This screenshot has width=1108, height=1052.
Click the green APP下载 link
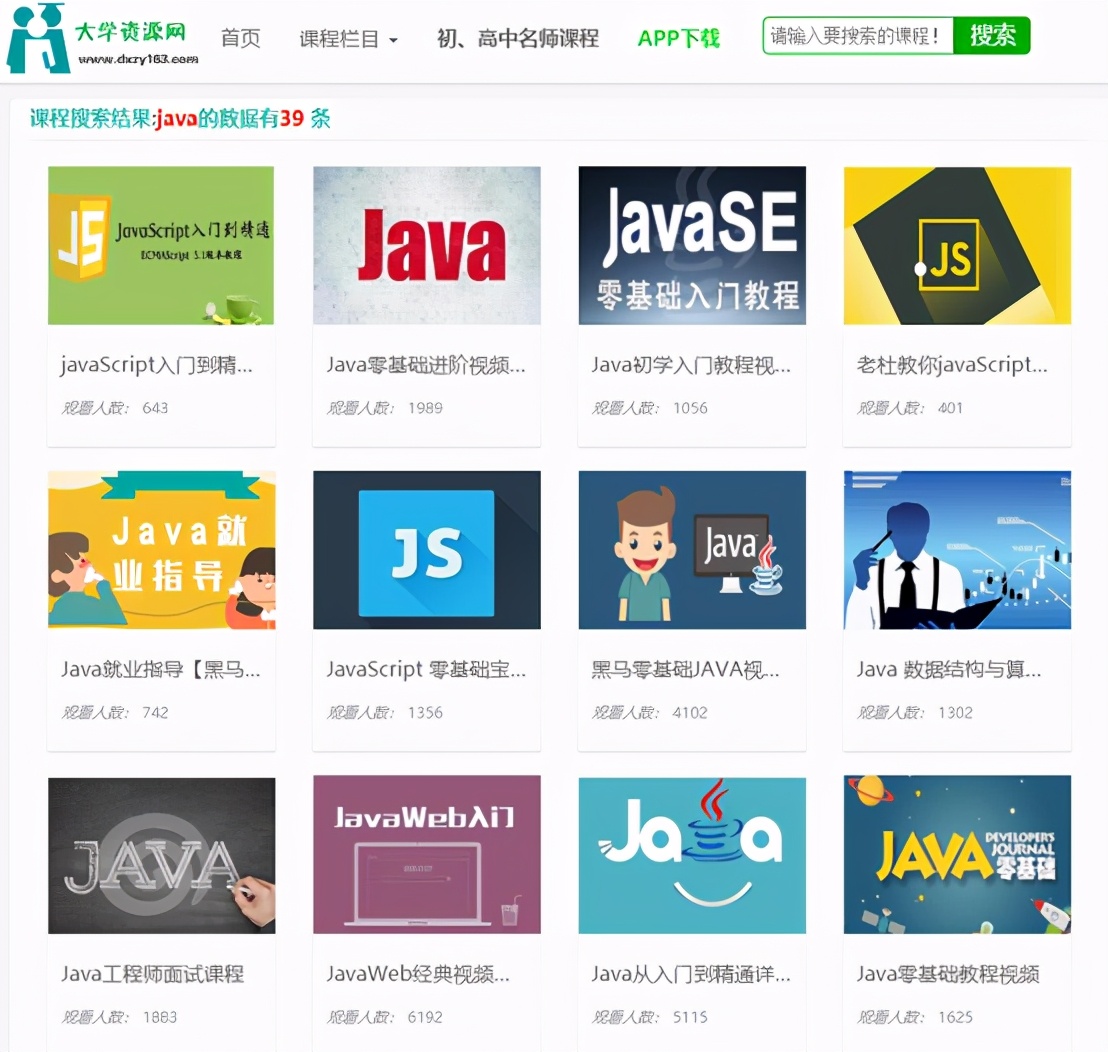tap(679, 39)
